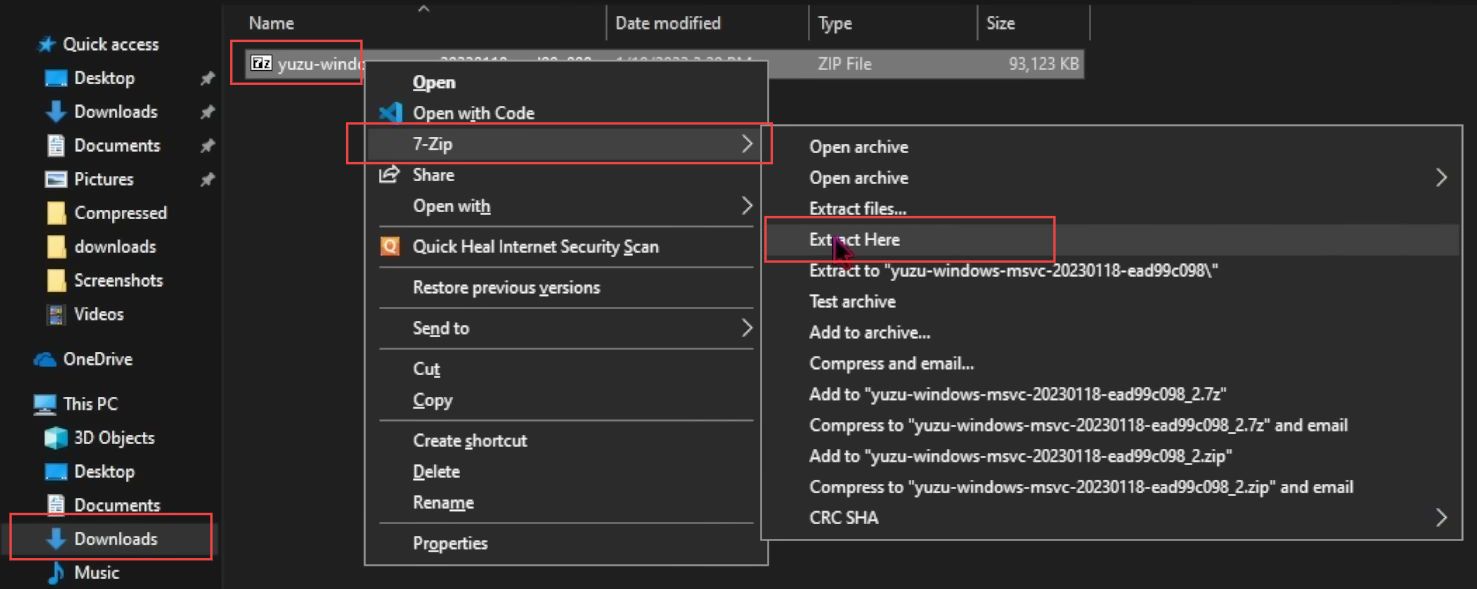Click the pin icon beside Quick access Documents

click(x=207, y=145)
